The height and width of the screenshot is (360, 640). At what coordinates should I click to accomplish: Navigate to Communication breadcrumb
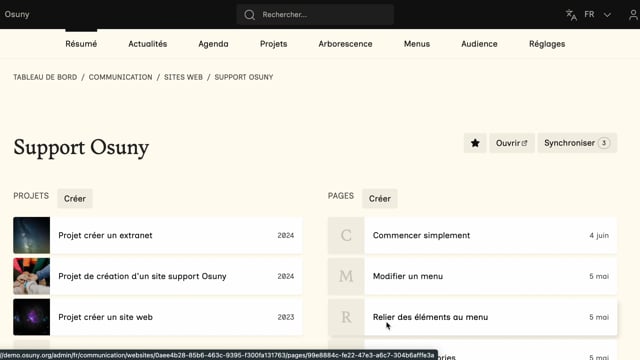120,77
